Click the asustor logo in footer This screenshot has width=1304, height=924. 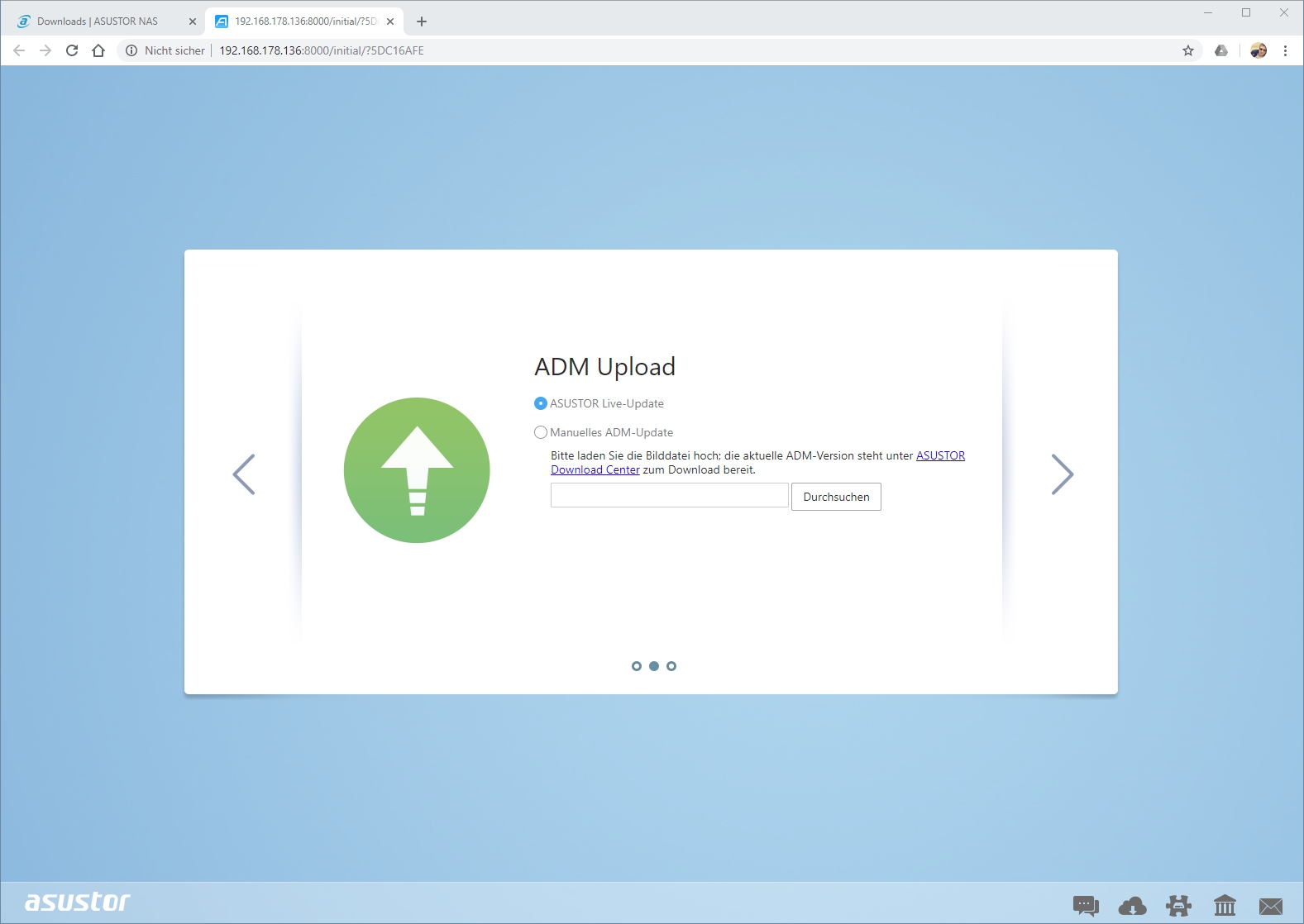tap(78, 901)
